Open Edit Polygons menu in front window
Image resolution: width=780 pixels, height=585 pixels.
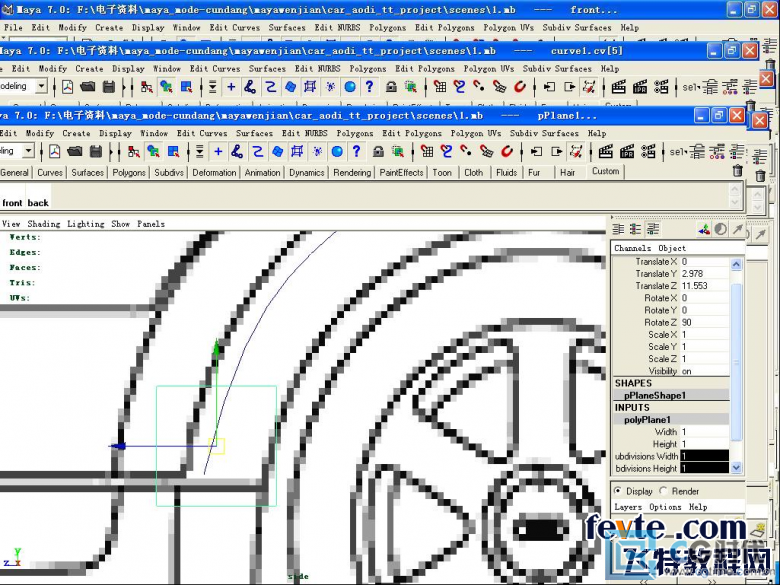[x=412, y=133]
